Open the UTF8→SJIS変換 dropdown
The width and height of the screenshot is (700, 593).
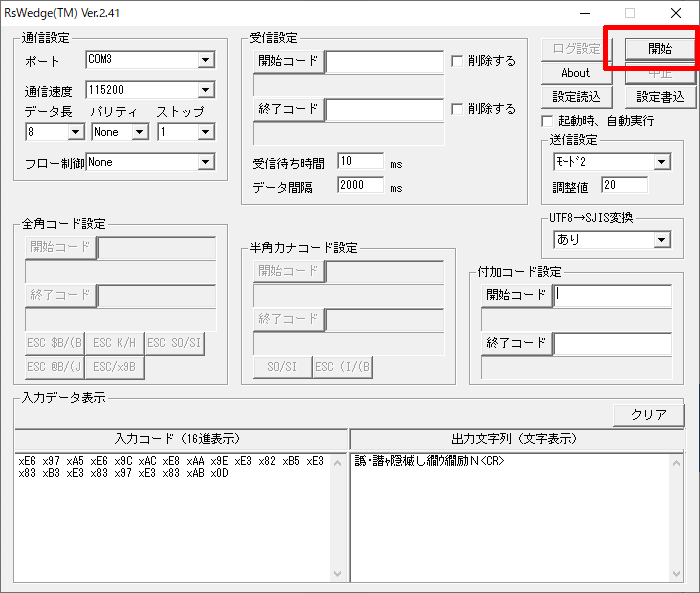pyautogui.click(x=662, y=240)
